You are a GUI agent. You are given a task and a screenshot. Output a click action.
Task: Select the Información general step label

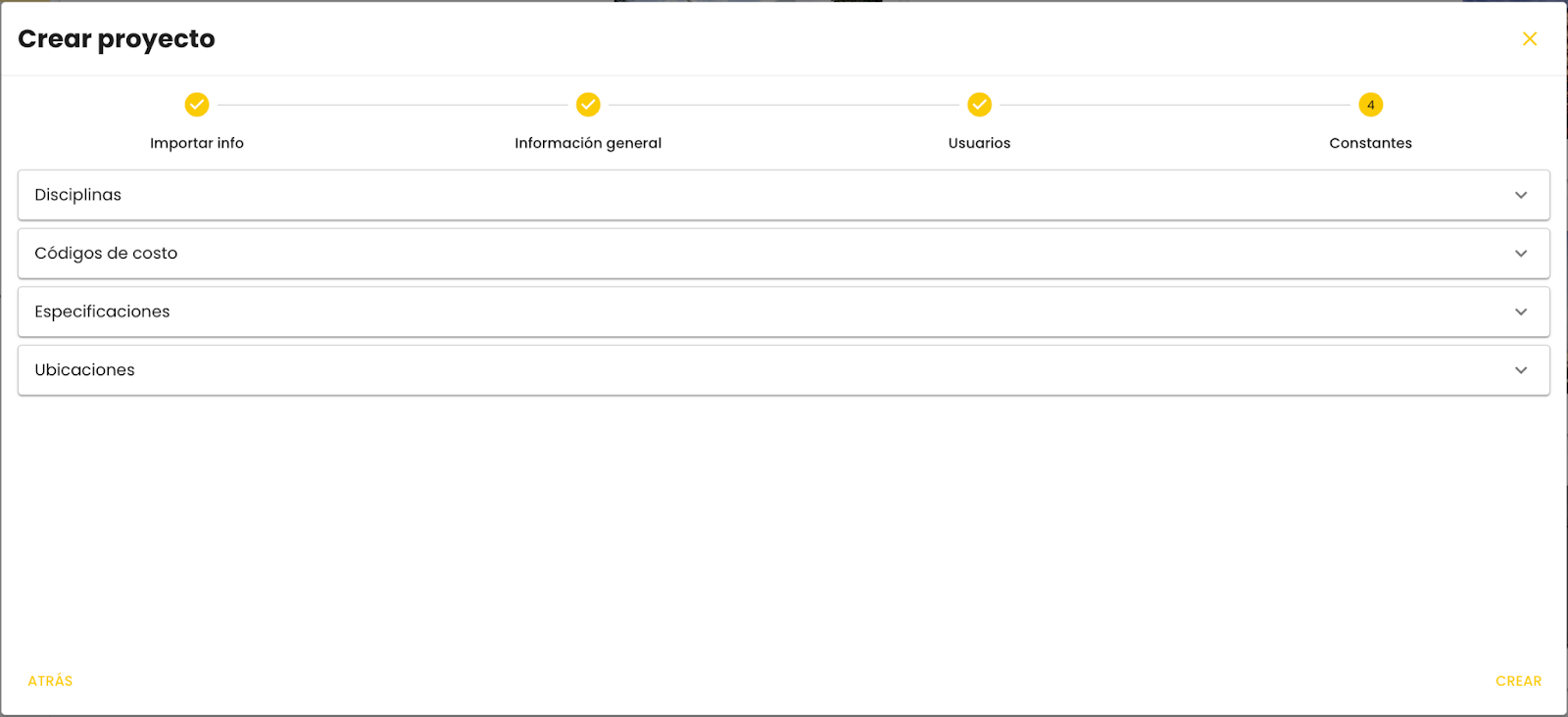pos(588,143)
